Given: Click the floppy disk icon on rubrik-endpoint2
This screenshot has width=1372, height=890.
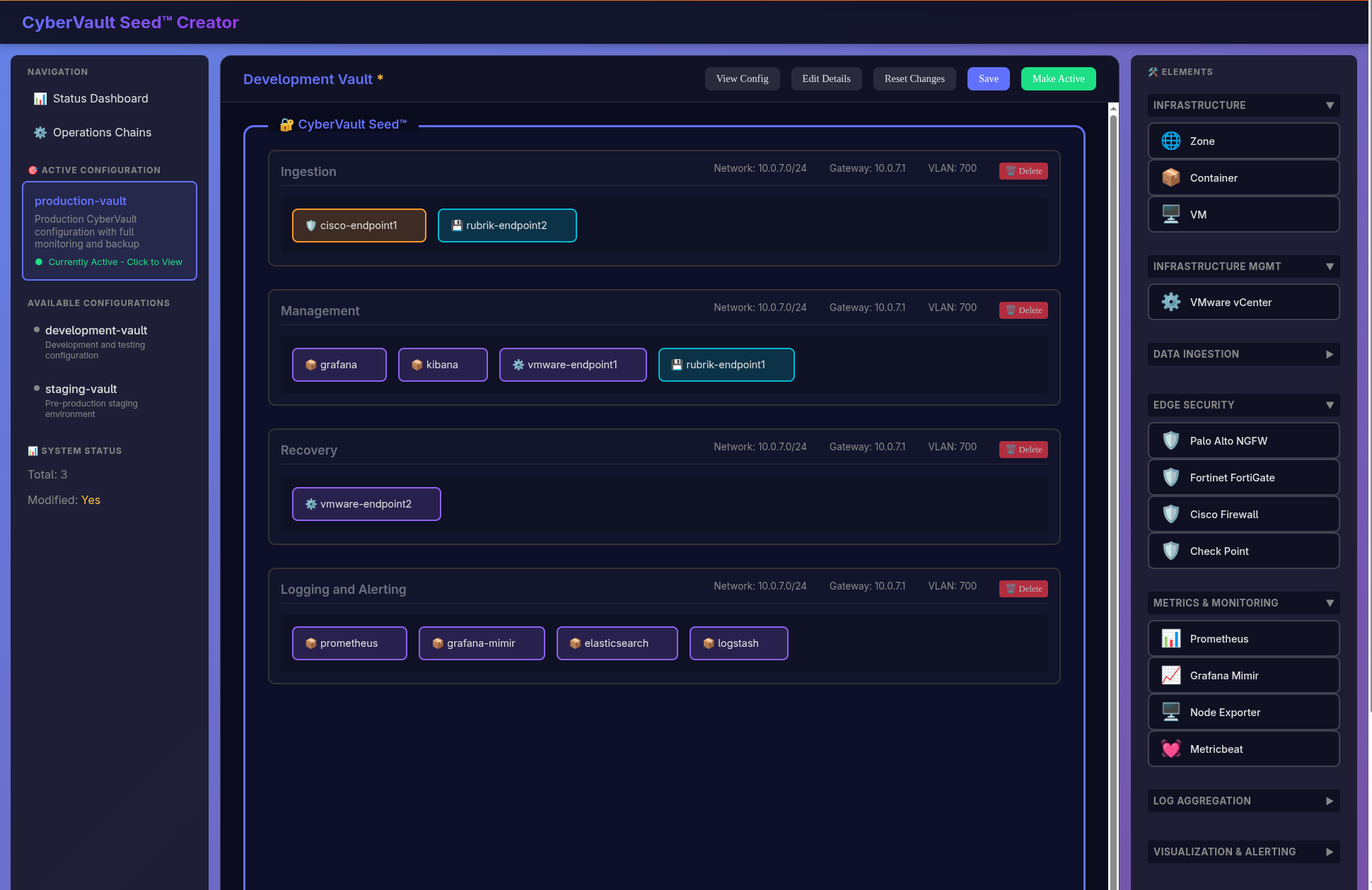Looking at the screenshot, I should point(456,226).
